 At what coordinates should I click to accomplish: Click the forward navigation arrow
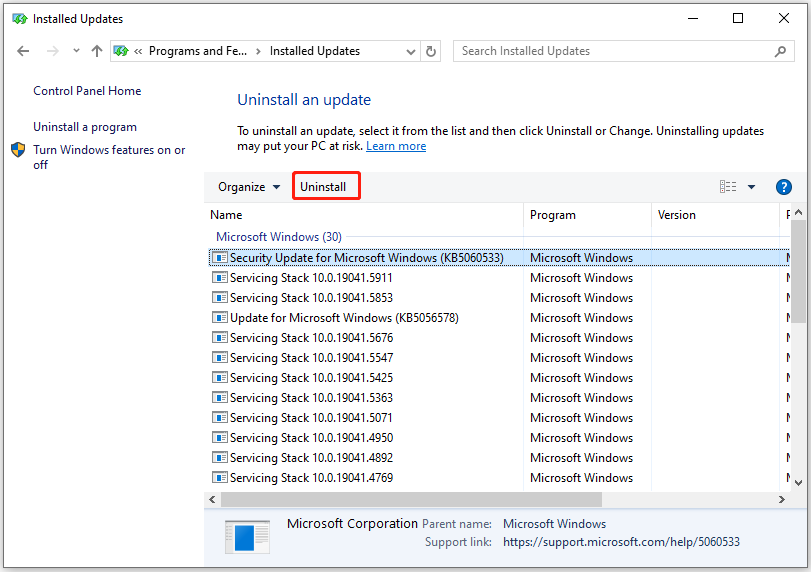52,51
